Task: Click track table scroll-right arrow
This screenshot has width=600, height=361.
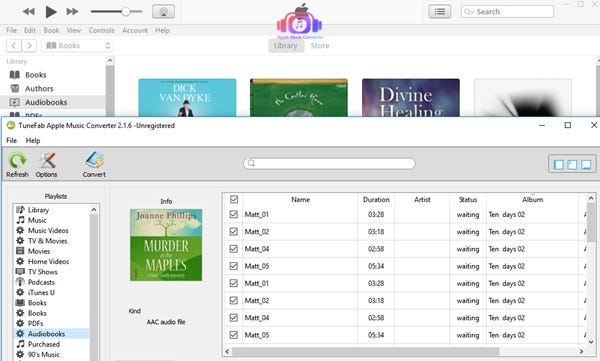Action: (581, 351)
